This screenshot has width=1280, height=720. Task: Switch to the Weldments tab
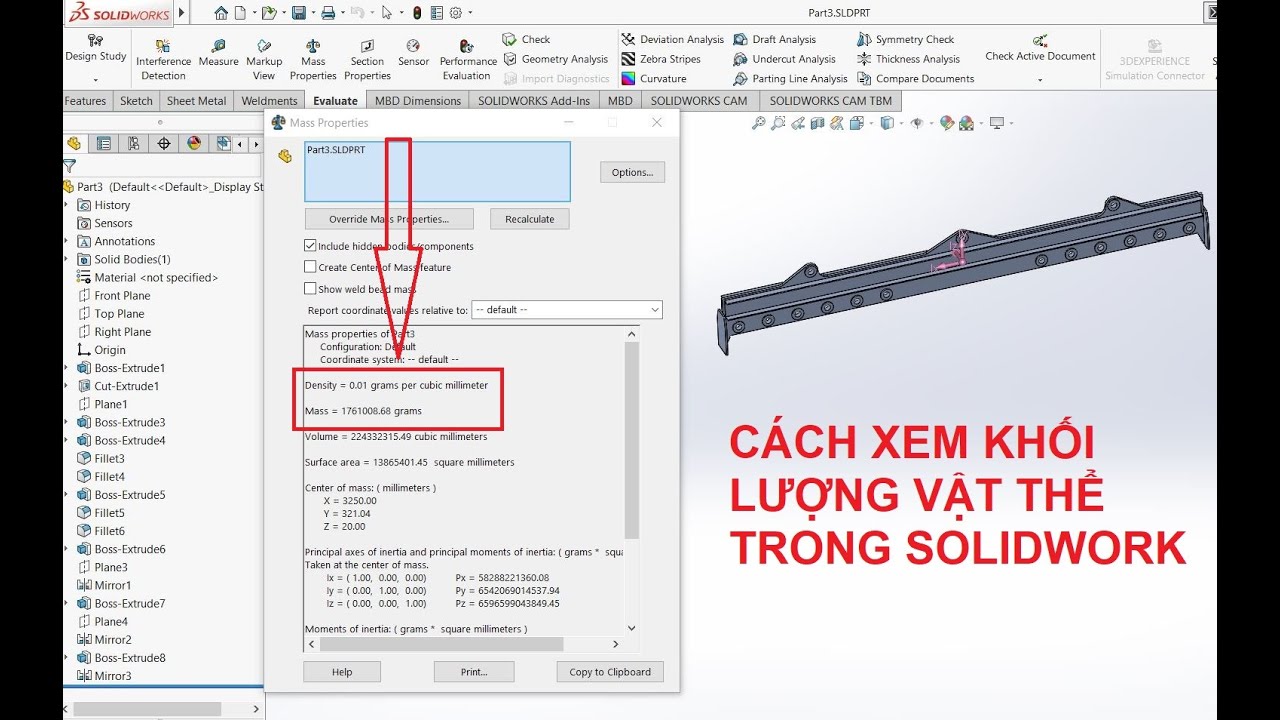(x=270, y=101)
